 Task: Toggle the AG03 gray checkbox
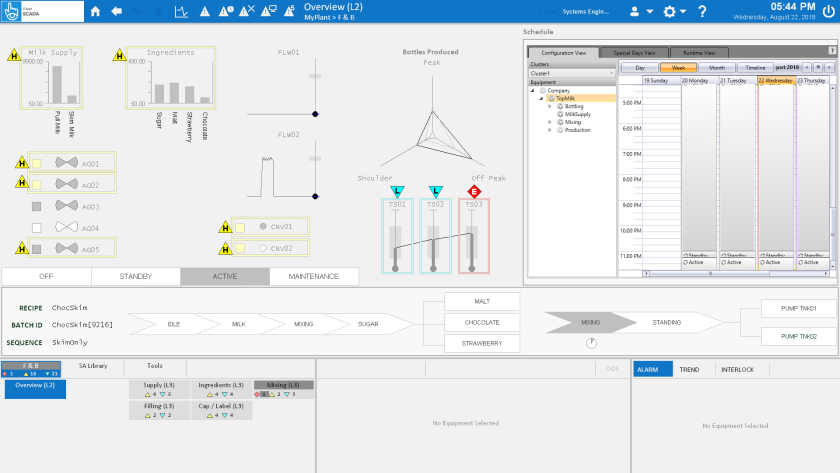(x=37, y=206)
